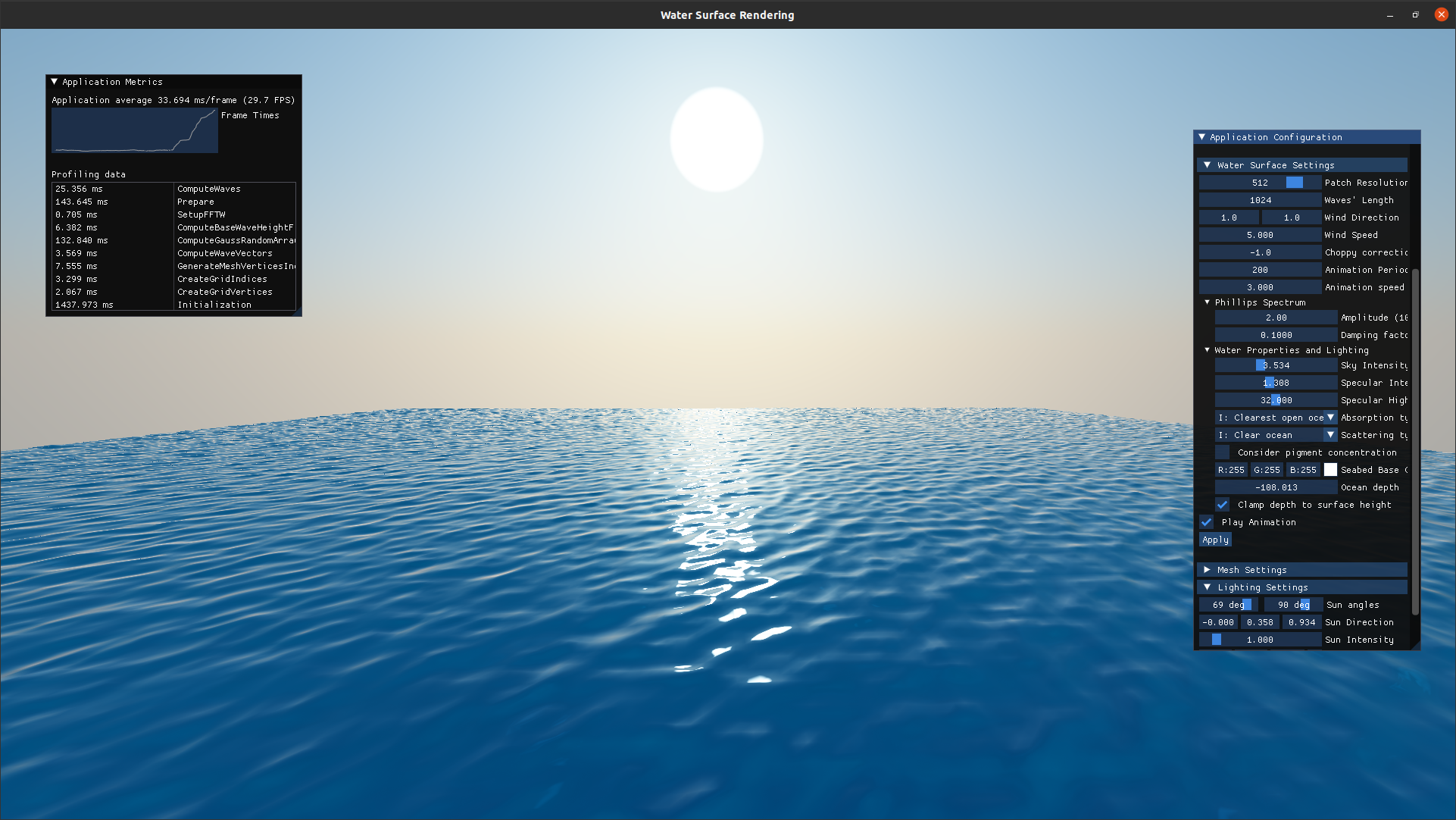The width and height of the screenshot is (1456, 820).
Task: Collapse the Phillips Spectrum tree node
Action: coord(1208,302)
